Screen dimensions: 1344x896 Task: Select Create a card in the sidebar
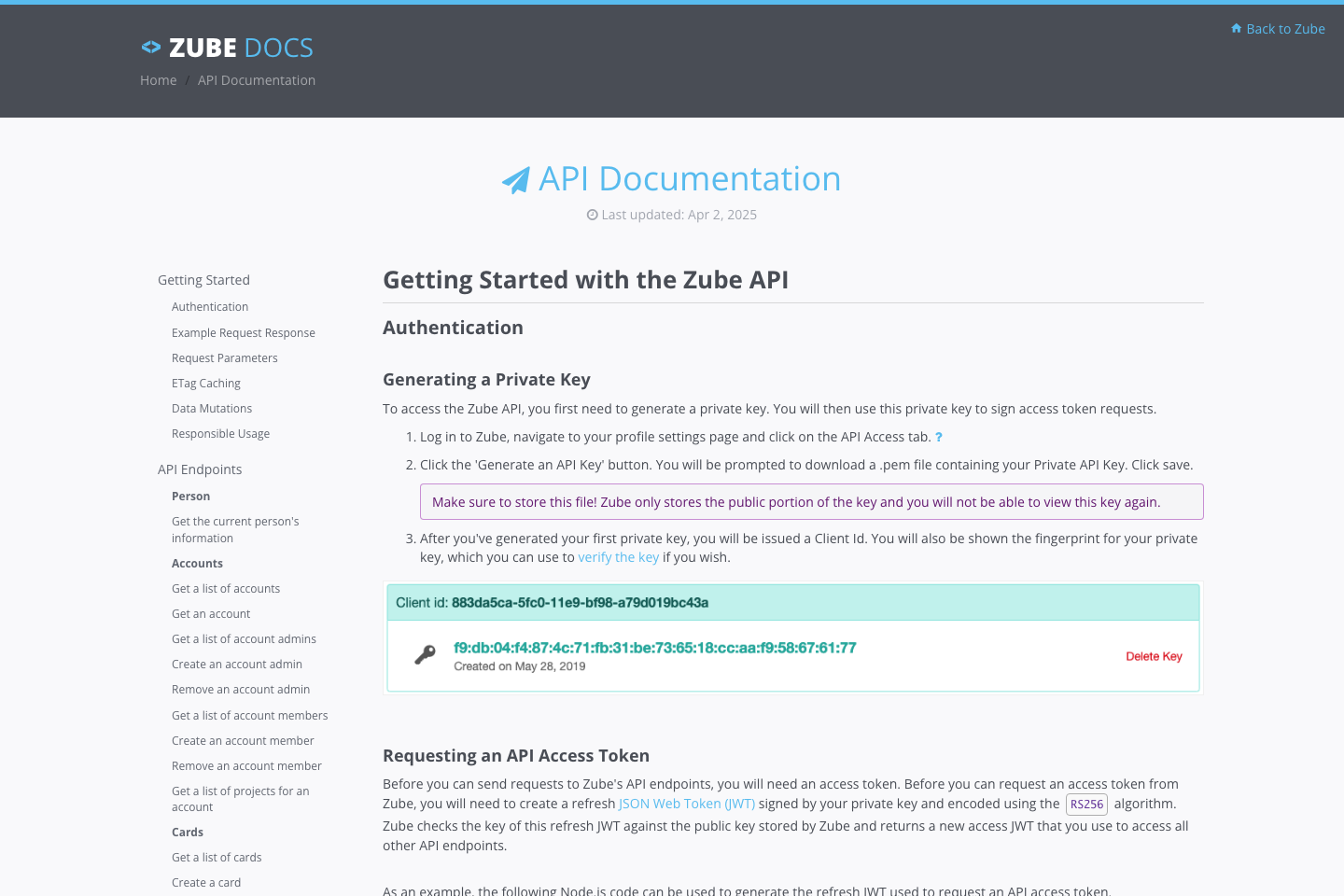pyautogui.click(x=206, y=882)
